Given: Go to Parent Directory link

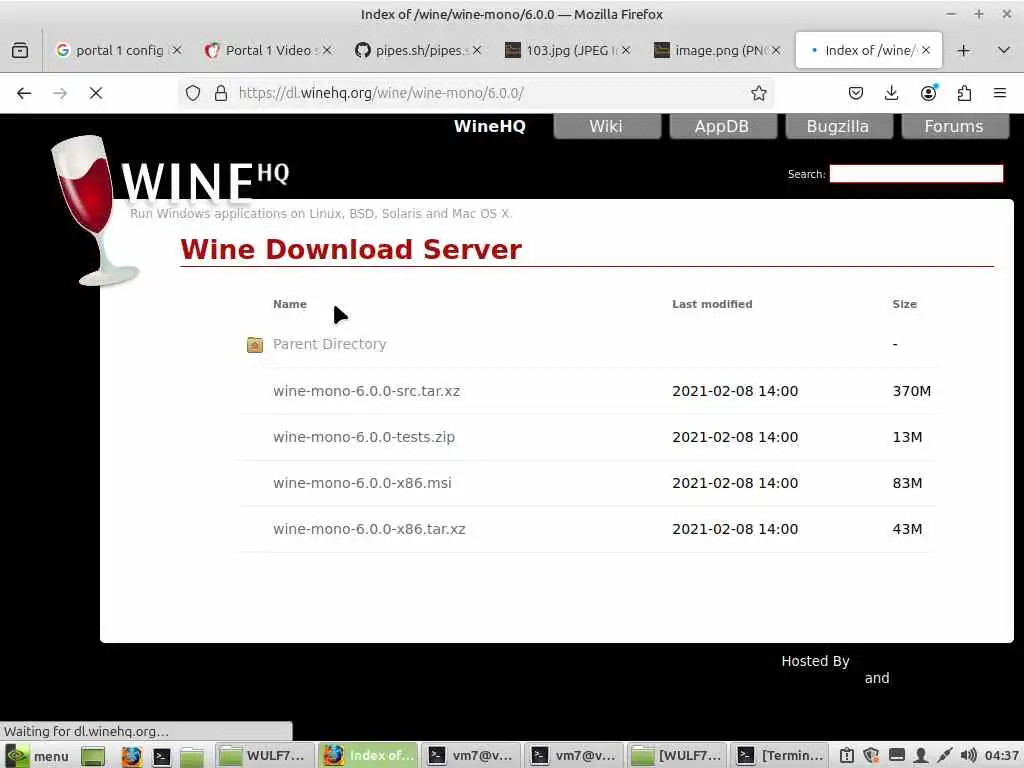Looking at the screenshot, I should pos(329,344).
